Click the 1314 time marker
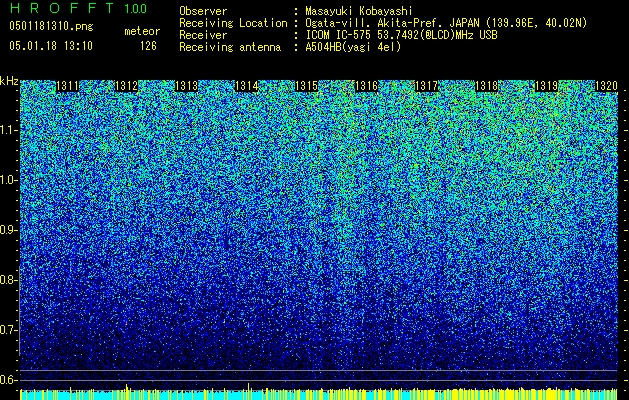This screenshot has width=629, height=400. 246,86
